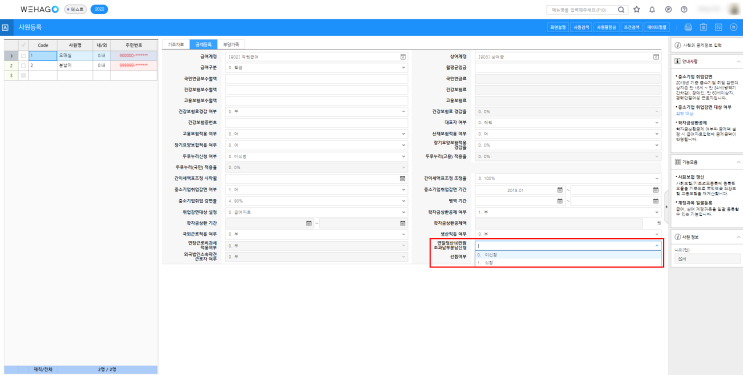Viewport: 743px width, 375px height.
Task: Tick the checkbox for employee row 2
Action: click(x=24, y=65)
